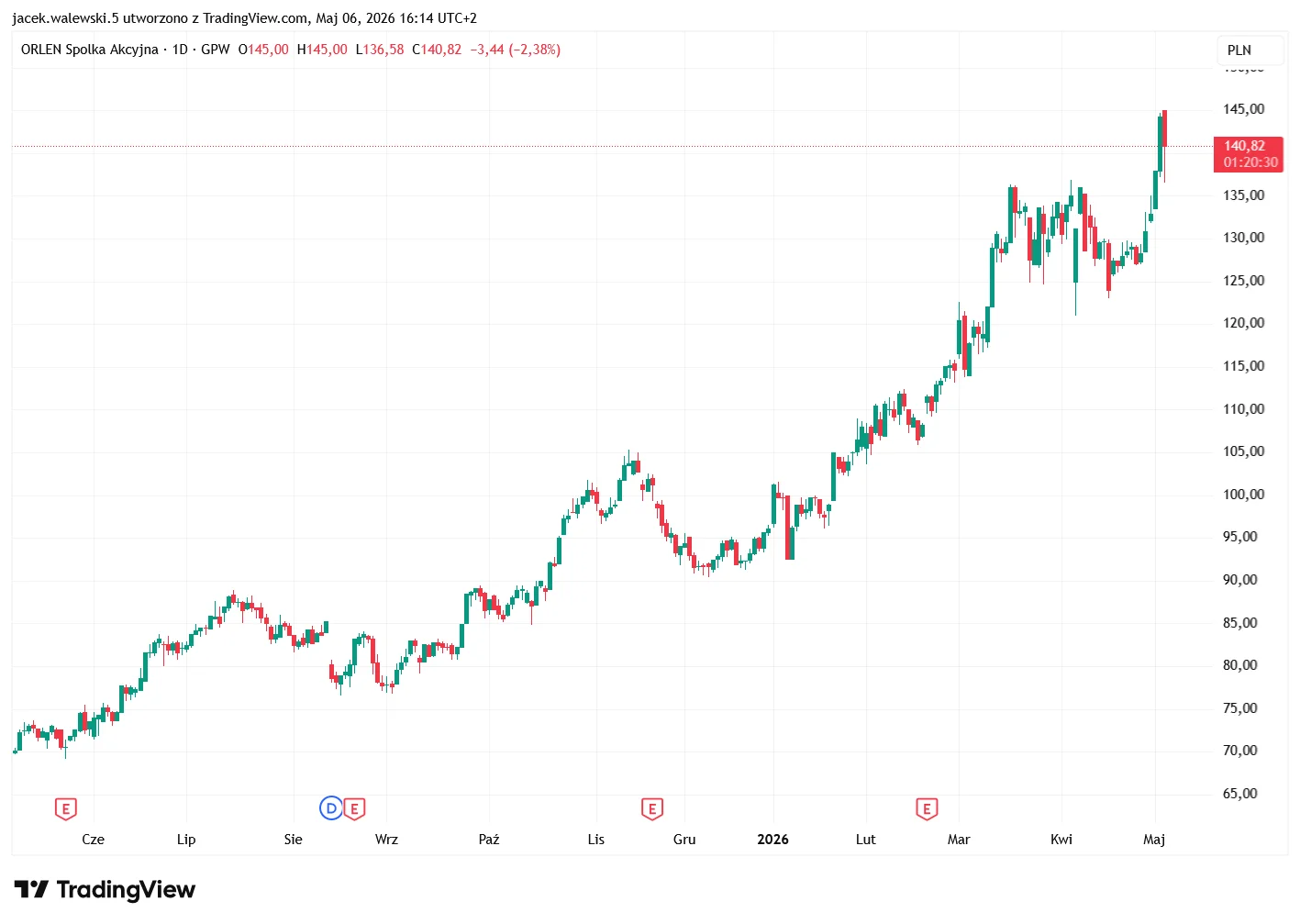
Task: Select the 1D interval label
Action: tap(180, 50)
